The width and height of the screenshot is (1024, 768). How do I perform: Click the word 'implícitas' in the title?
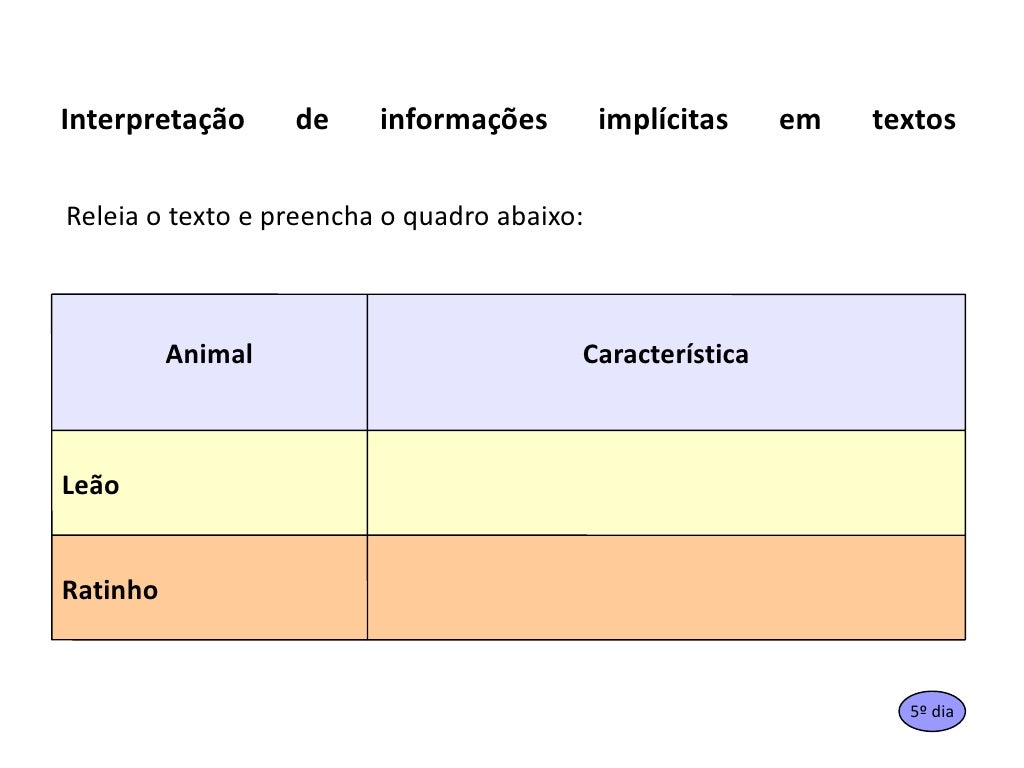(663, 120)
